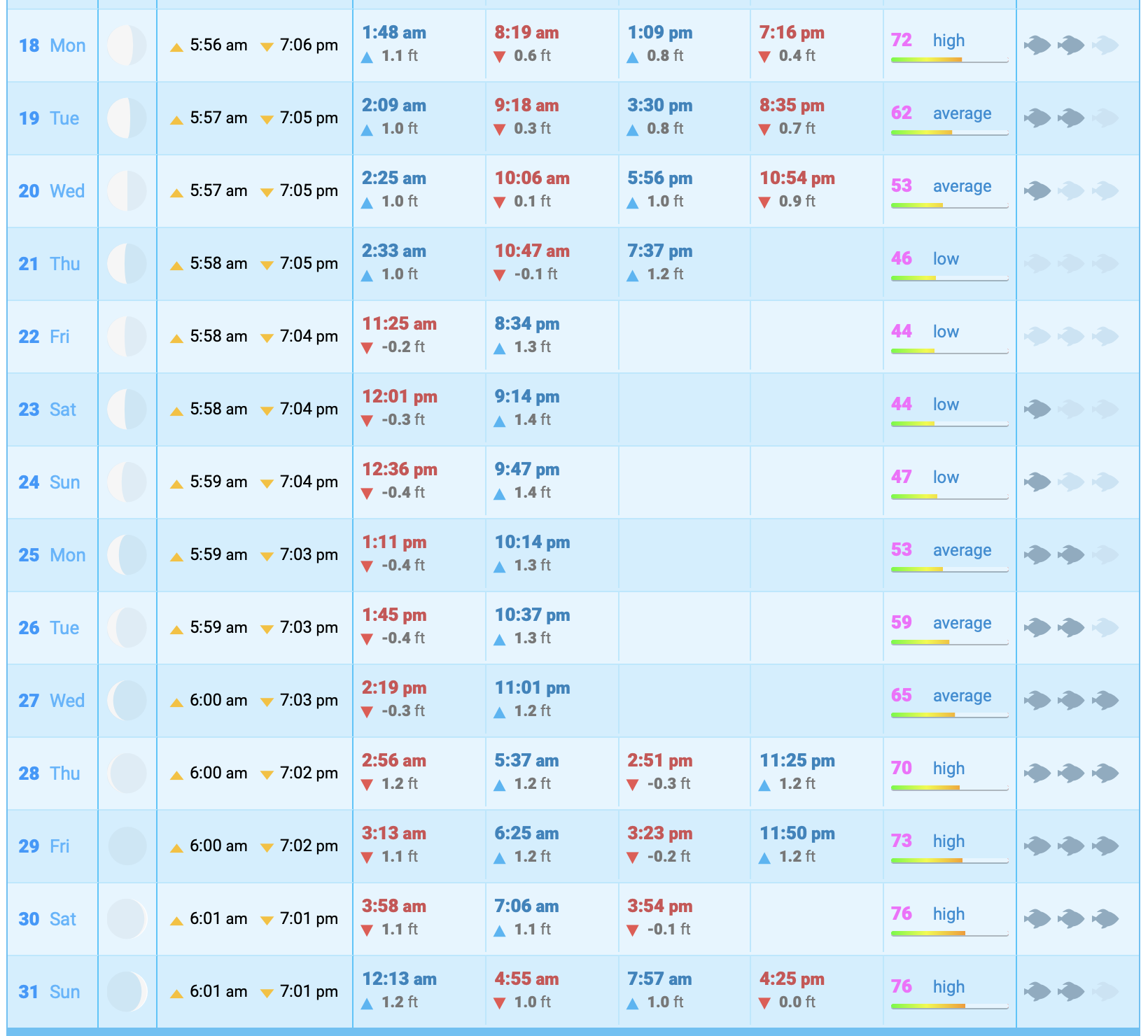Click the coefficient value 65 average
Image resolution: width=1148 pixels, height=1036 pixels.
click(x=941, y=696)
